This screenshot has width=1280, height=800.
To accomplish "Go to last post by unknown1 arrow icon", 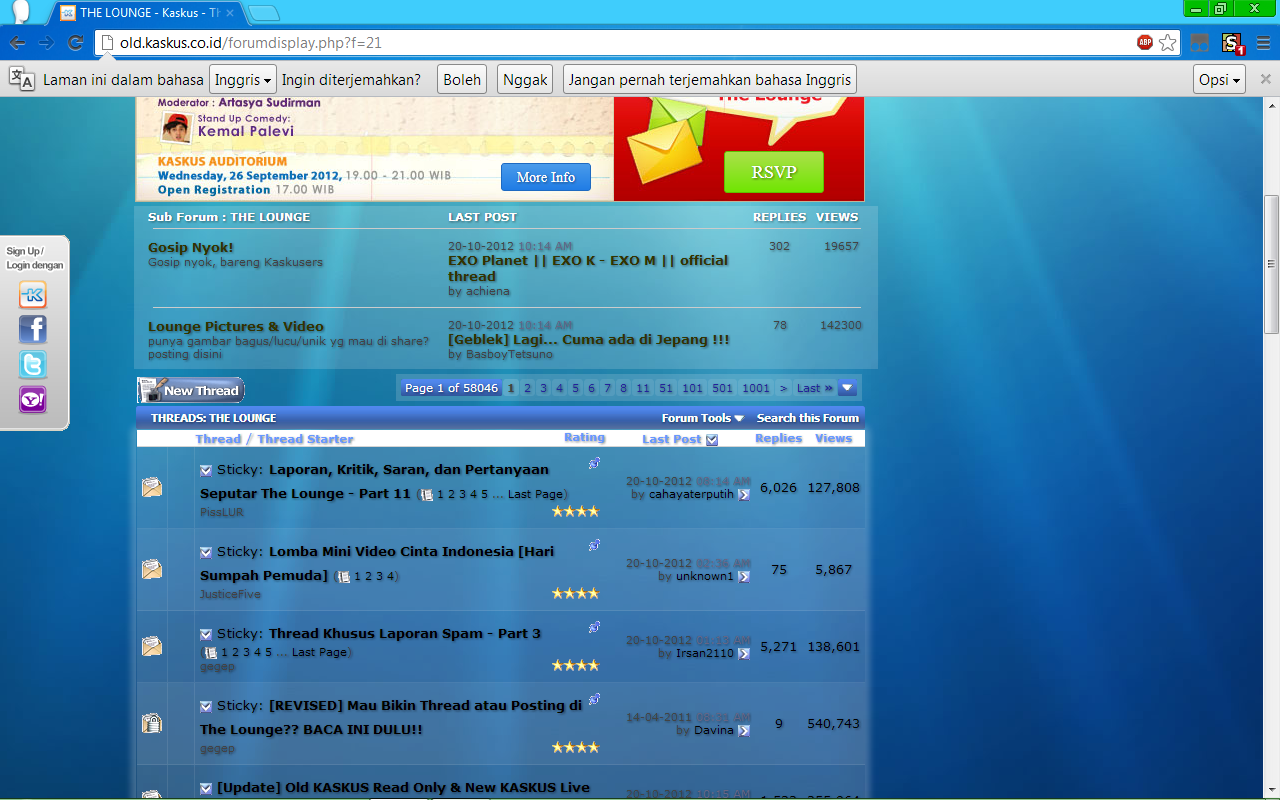I will point(743,577).
